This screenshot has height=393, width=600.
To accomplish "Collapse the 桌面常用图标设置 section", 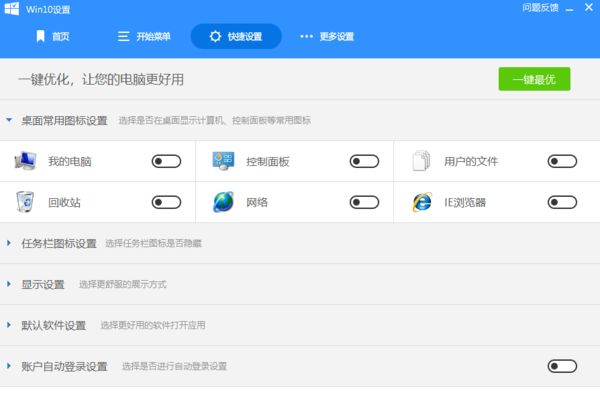I will pyautogui.click(x=9, y=120).
